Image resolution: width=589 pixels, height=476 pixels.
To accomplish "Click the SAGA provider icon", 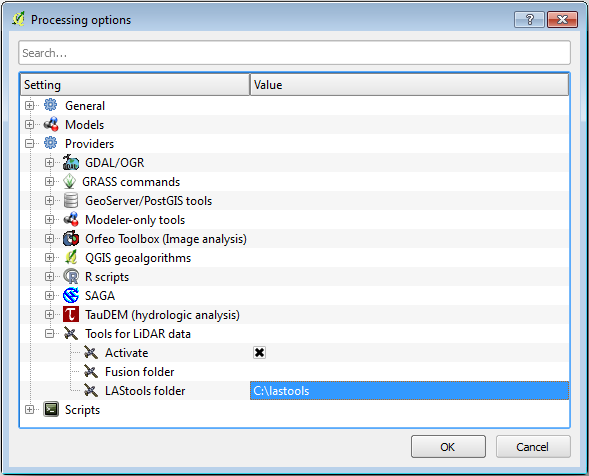I will [71, 295].
